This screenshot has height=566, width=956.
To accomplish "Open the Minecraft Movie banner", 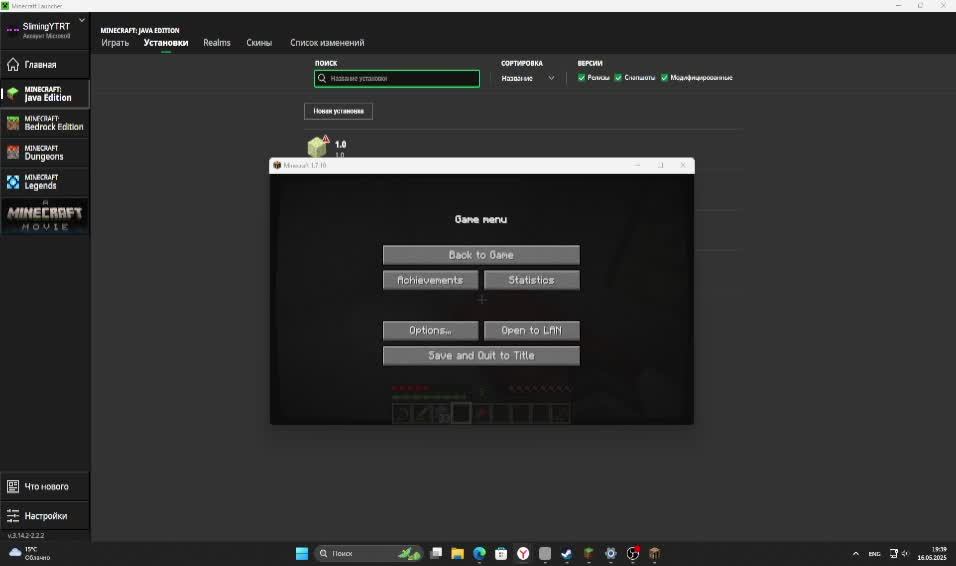I will 45,217.
